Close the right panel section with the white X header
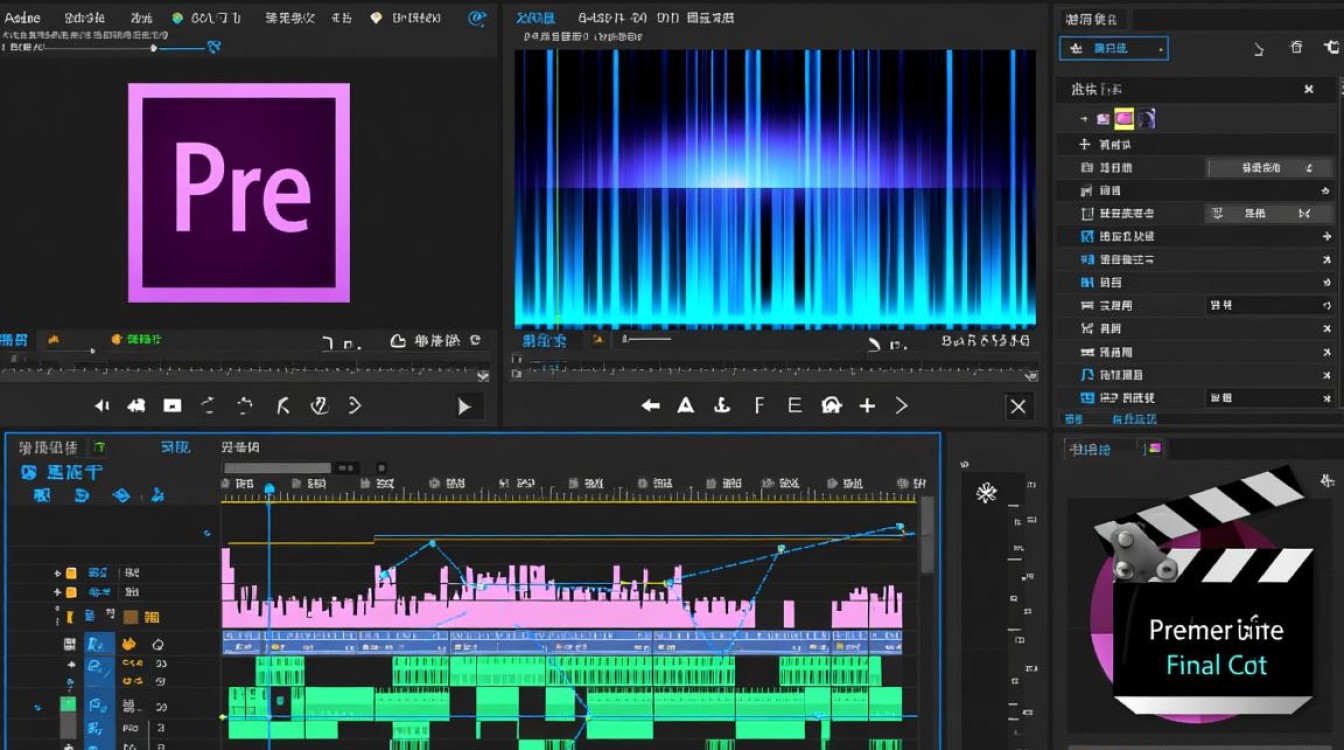The height and width of the screenshot is (750, 1344). point(1309,89)
